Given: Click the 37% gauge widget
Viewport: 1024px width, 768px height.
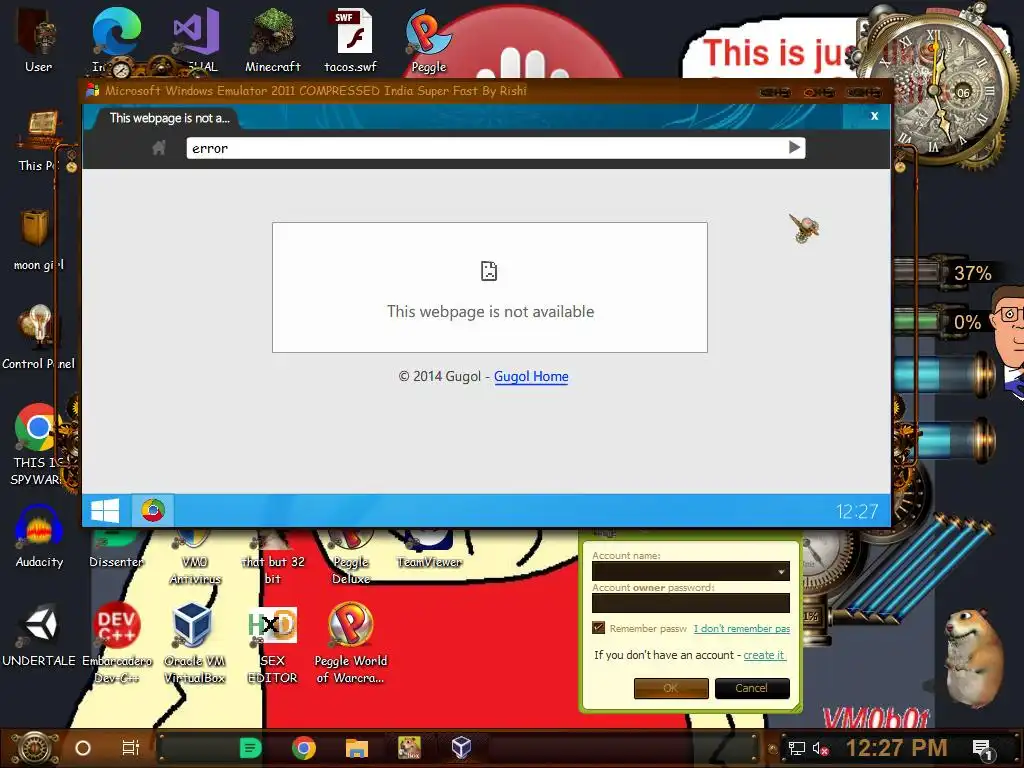Looking at the screenshot, I should tap(944, 273).
